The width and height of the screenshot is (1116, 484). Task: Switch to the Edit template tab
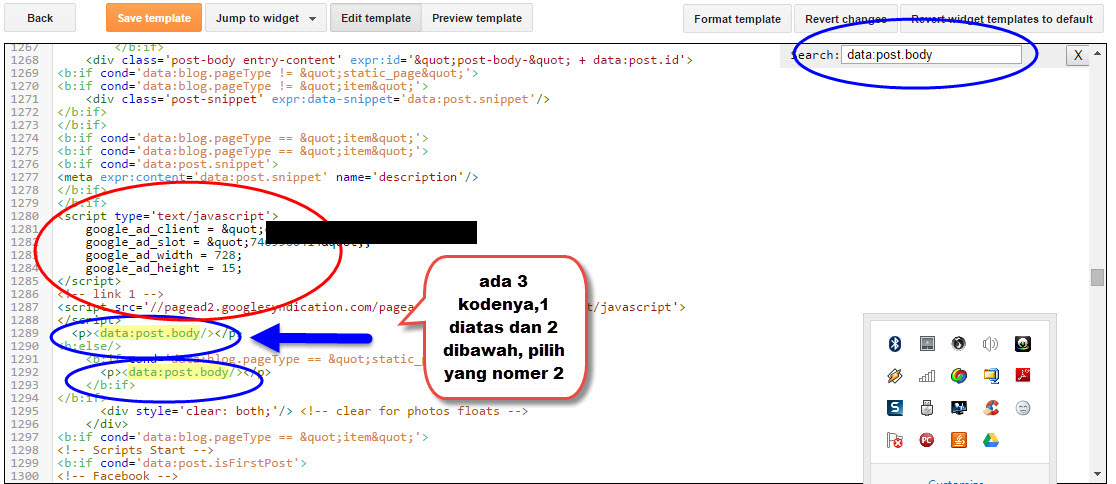tap(375, 18)
